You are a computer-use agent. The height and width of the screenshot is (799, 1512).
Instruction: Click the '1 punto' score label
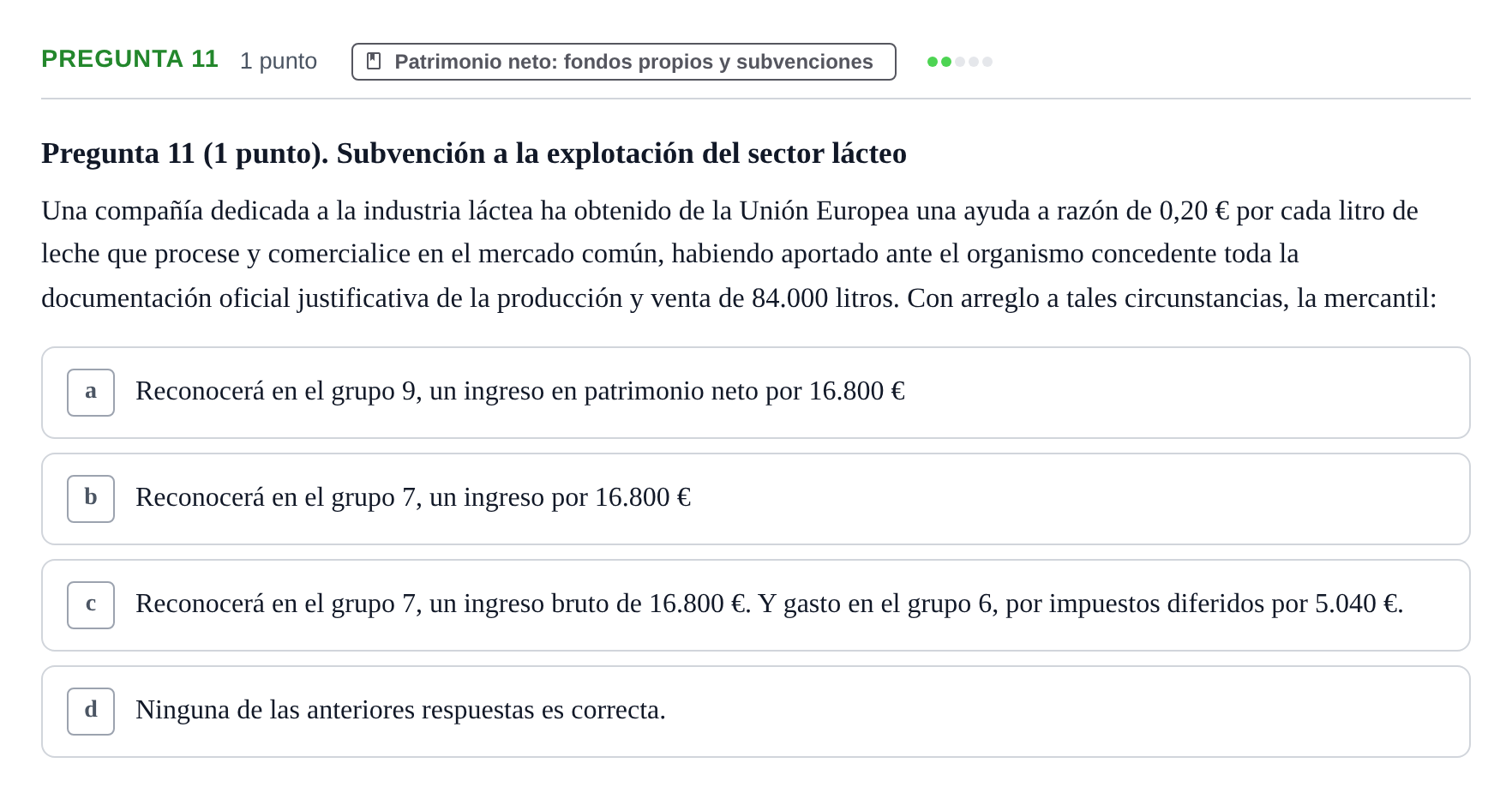pyautogui.click(x=279, y=61)
